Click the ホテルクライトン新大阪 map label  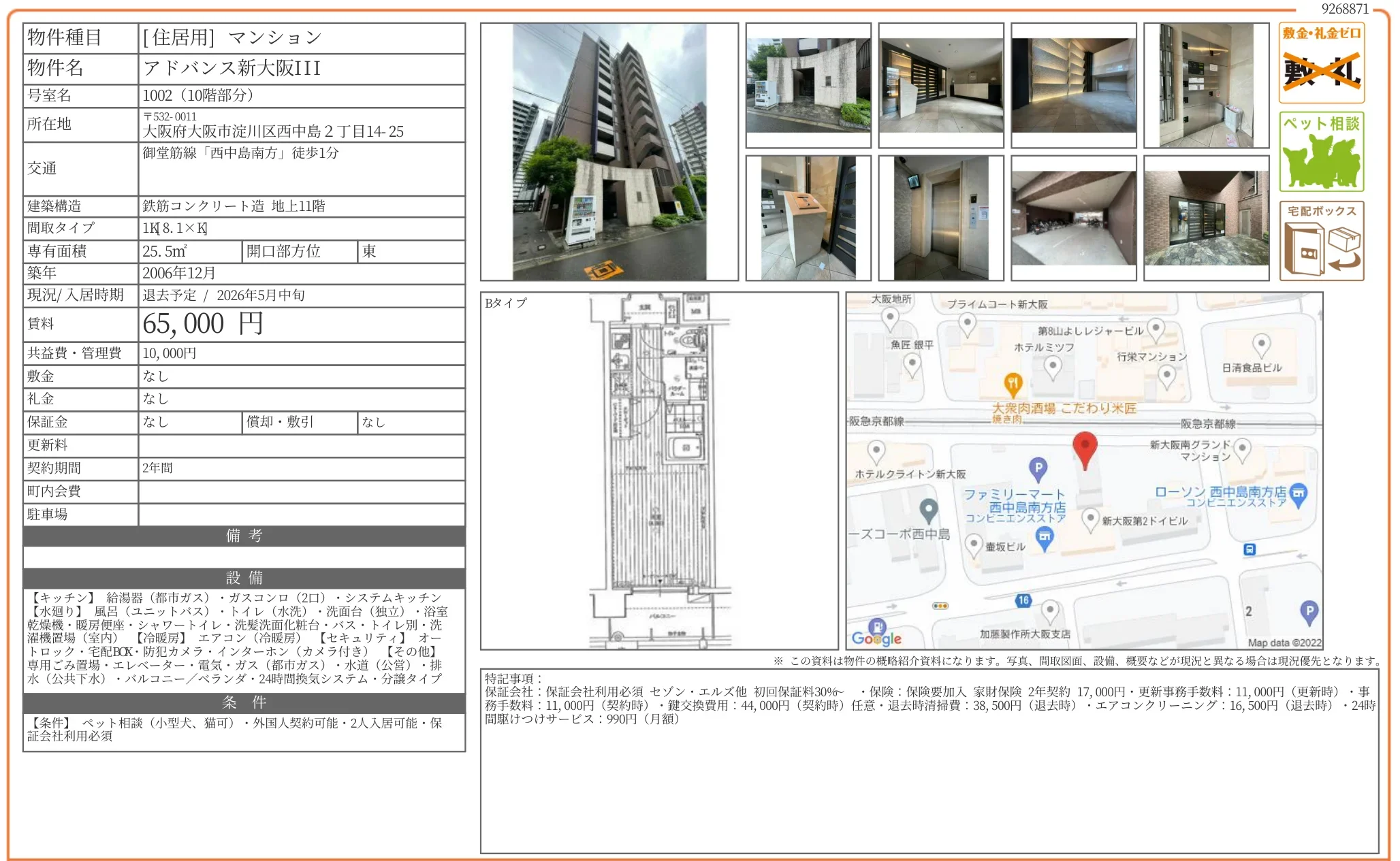click(910, 474)
